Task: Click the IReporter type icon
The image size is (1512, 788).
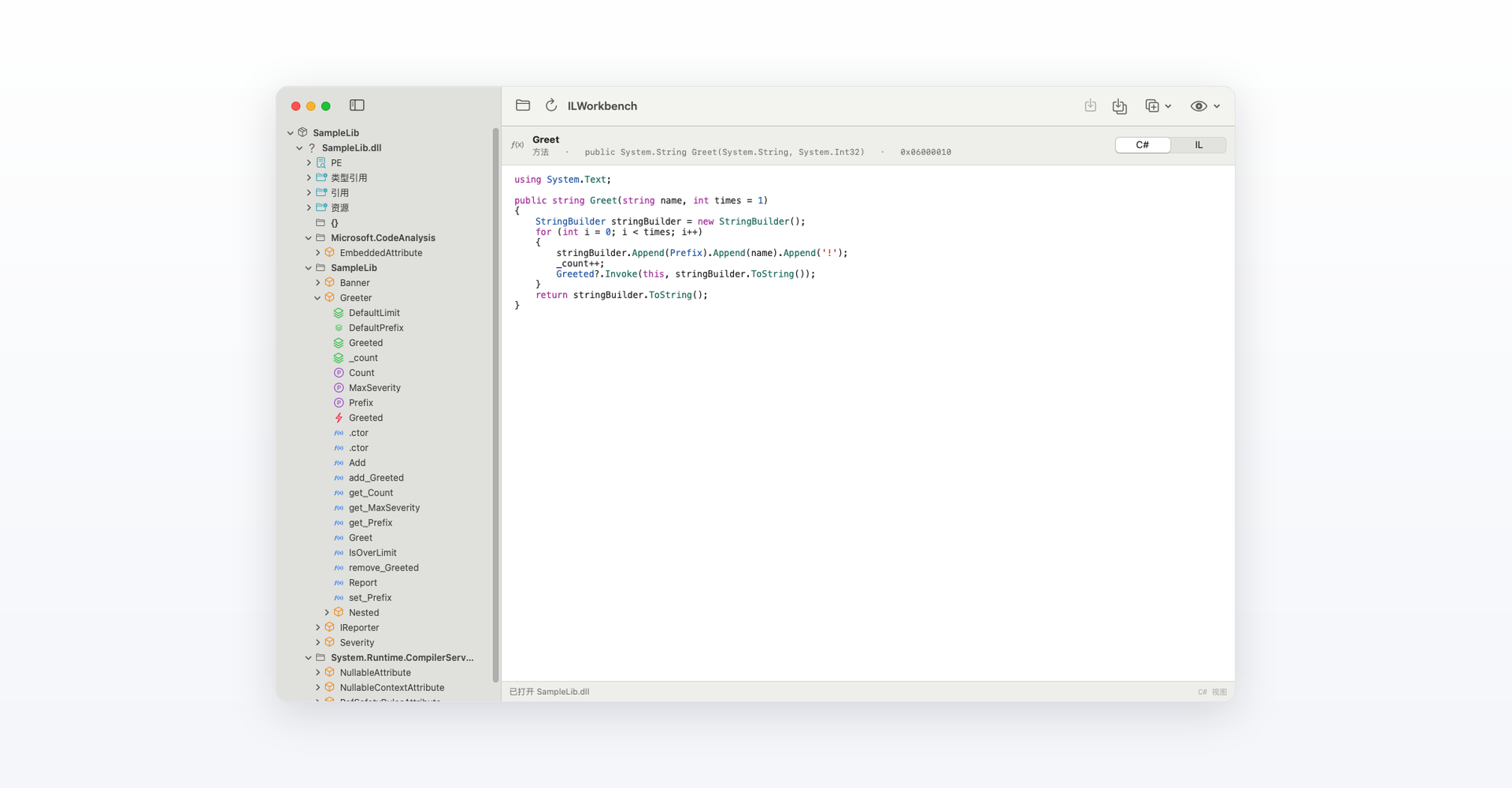Action: [x=330, y=627]
